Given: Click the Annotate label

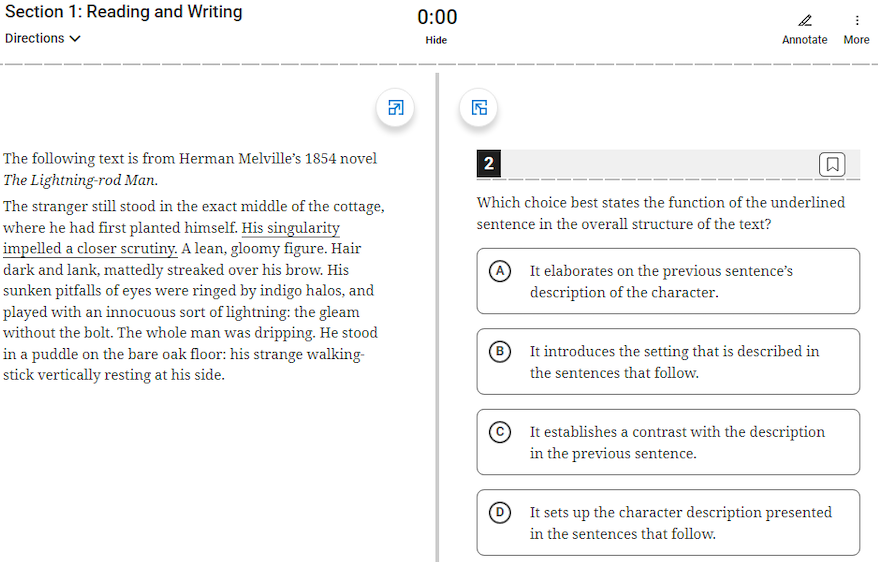Looking at the screenshot, I should tap(805, 40).
